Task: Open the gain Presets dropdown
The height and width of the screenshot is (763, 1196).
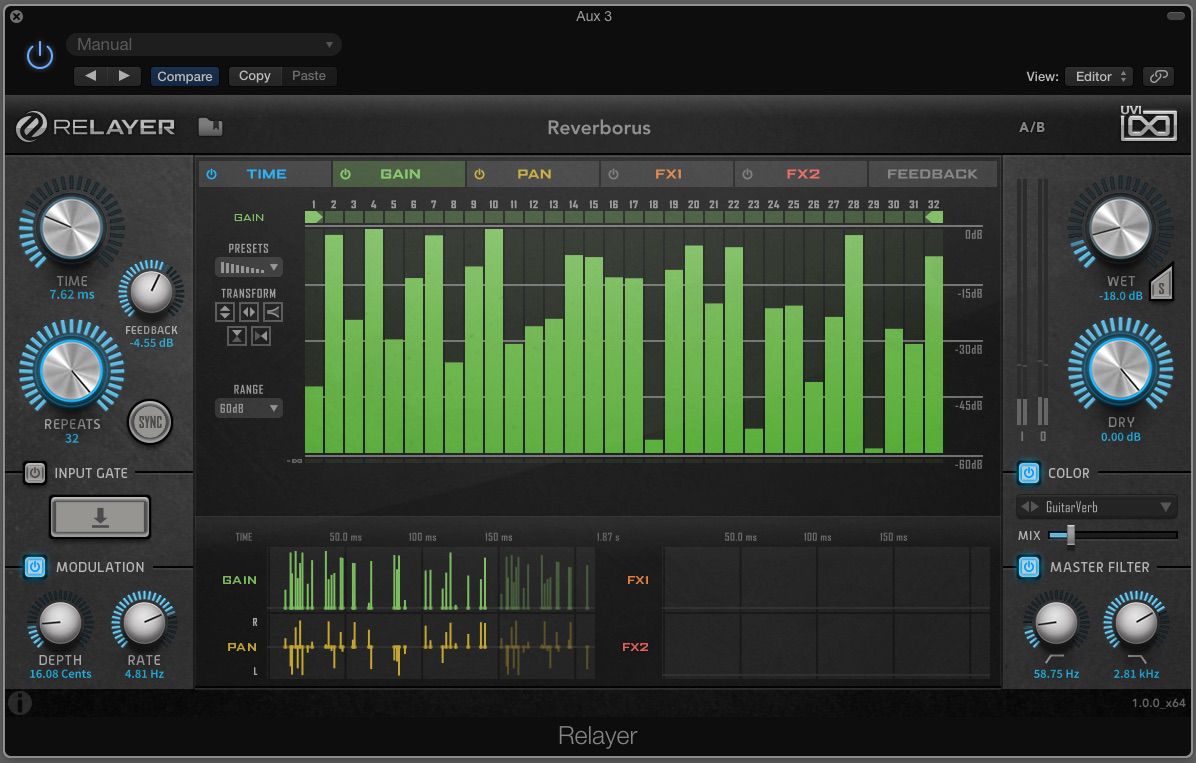Action: (x=249, y=268)
